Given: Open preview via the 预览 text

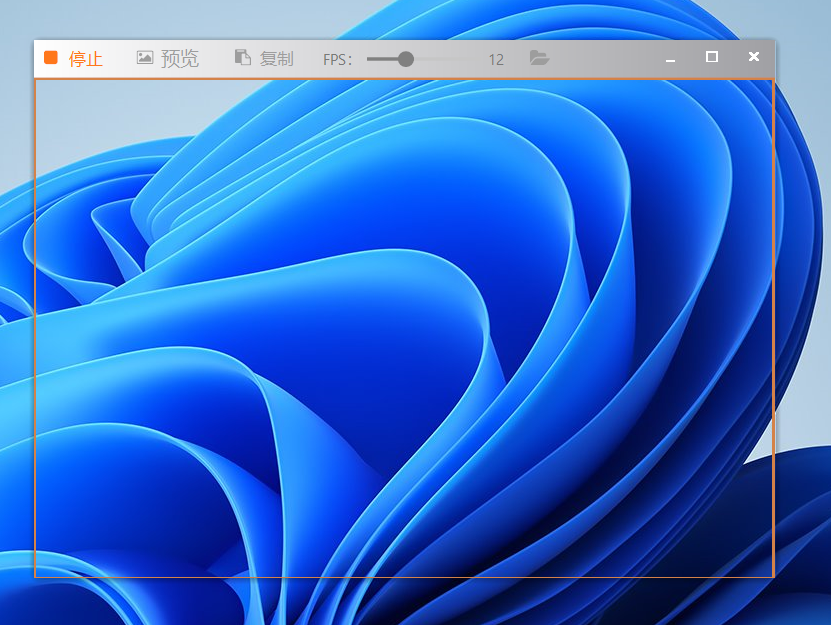Looking at the screenshot, I should pos(180,59).
